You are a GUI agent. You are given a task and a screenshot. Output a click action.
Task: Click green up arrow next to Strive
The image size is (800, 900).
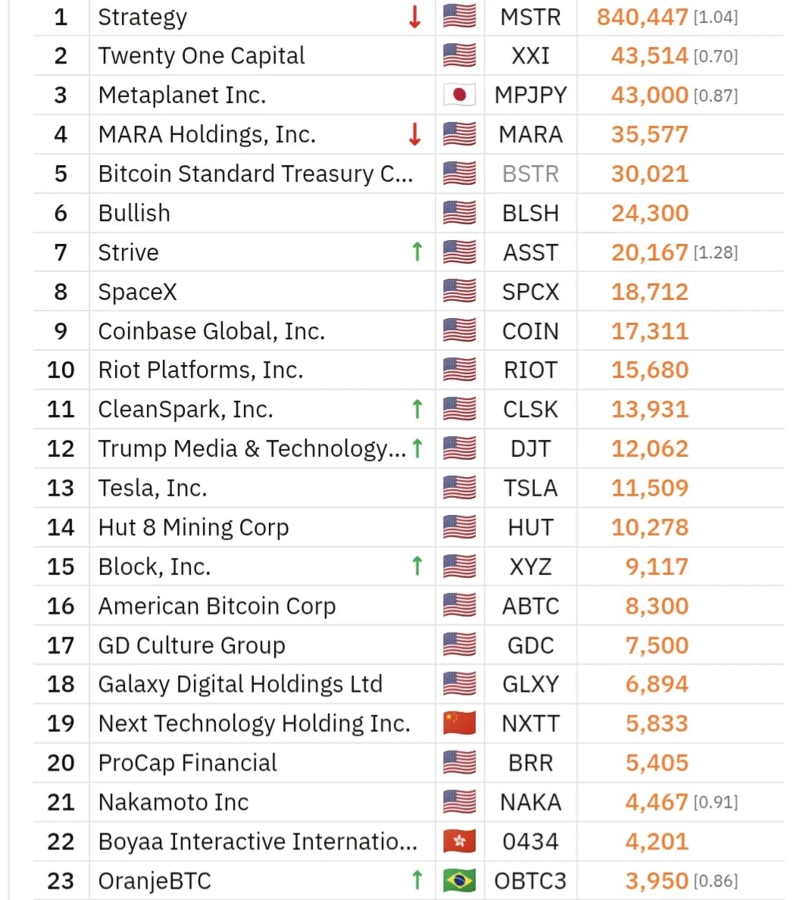(417, 251)
